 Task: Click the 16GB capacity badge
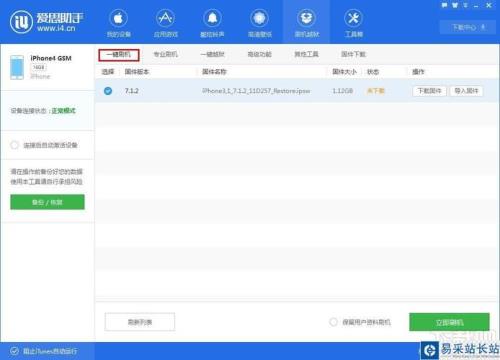point(39,68)
